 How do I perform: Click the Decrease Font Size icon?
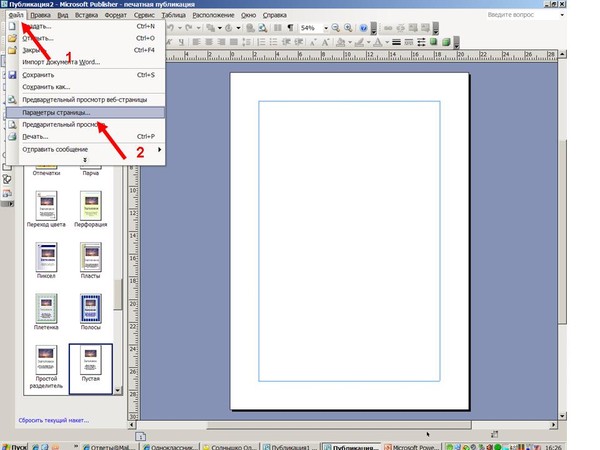313,42
